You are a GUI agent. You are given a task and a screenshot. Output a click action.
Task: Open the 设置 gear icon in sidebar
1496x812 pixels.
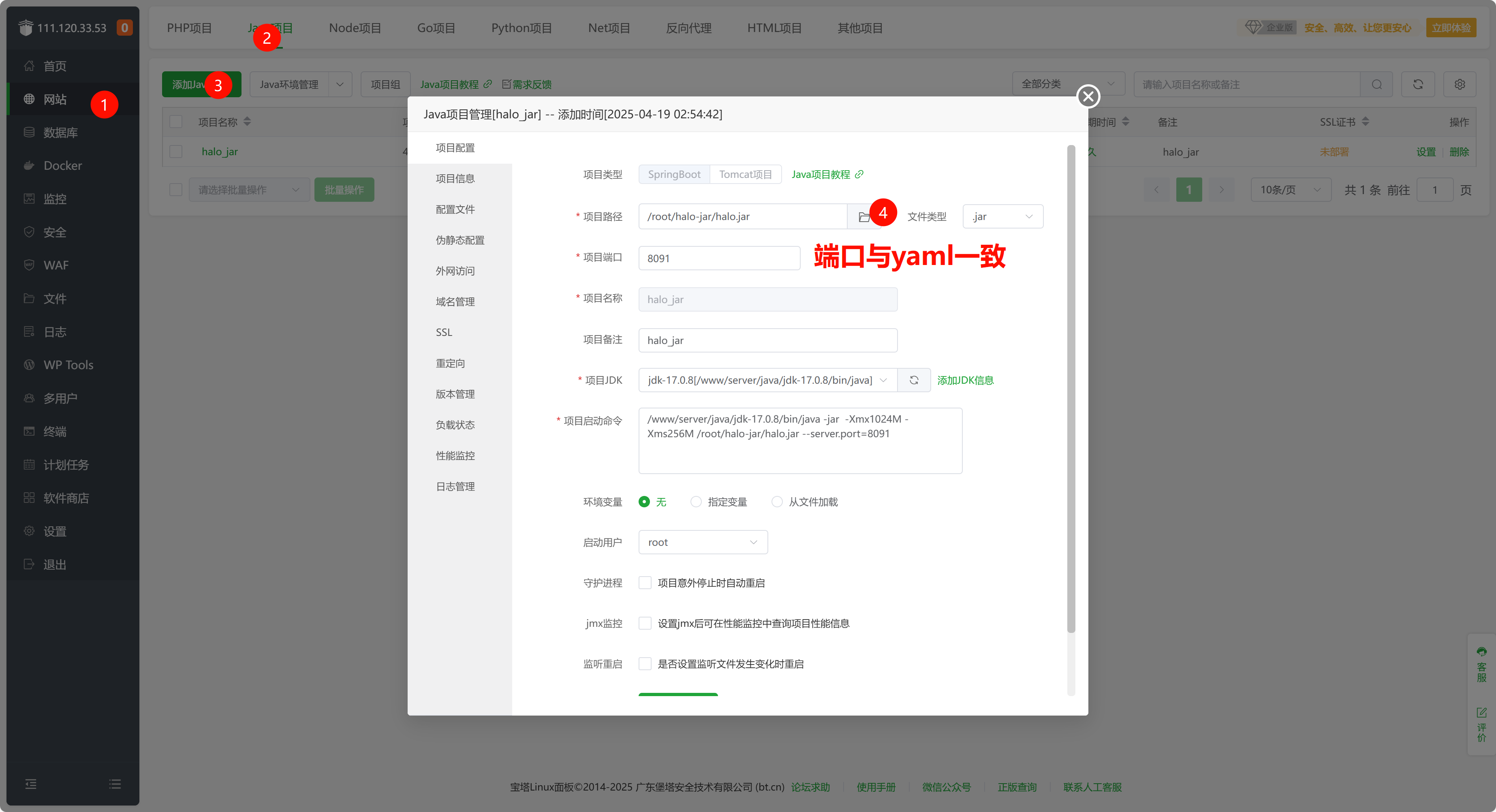(29, 531)
